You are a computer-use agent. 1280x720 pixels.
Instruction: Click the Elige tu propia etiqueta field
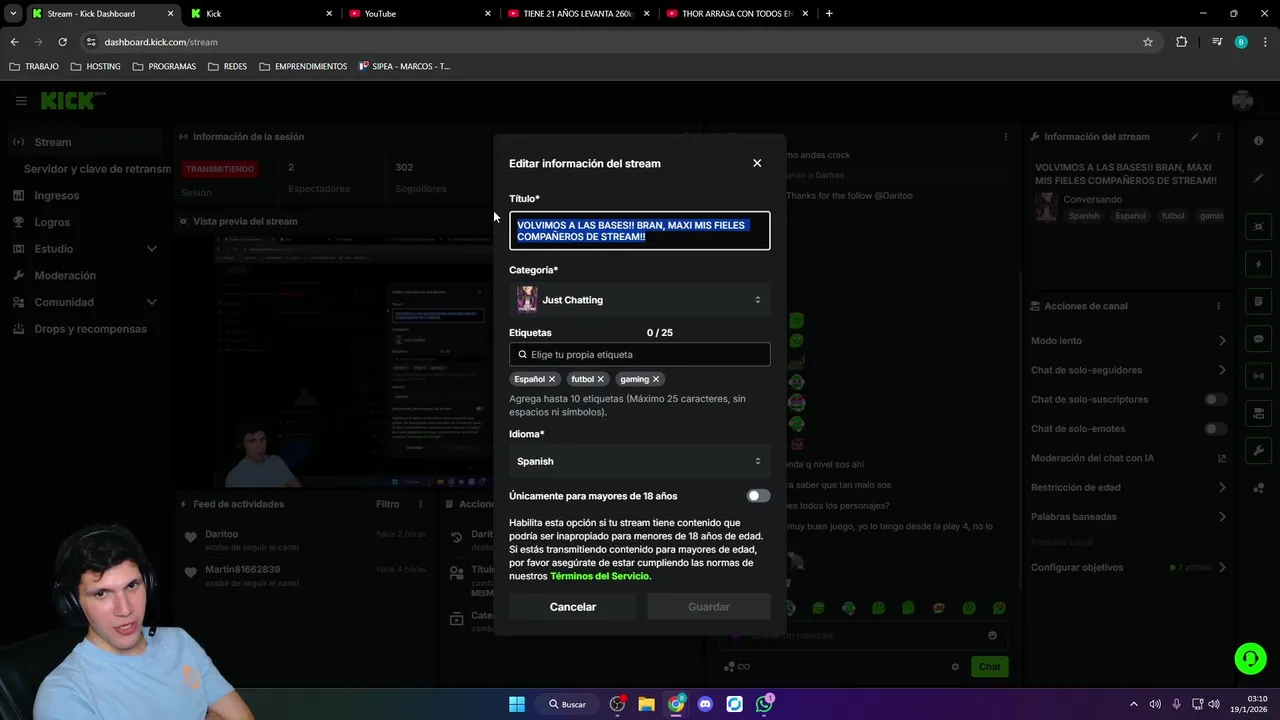point(640,354)
